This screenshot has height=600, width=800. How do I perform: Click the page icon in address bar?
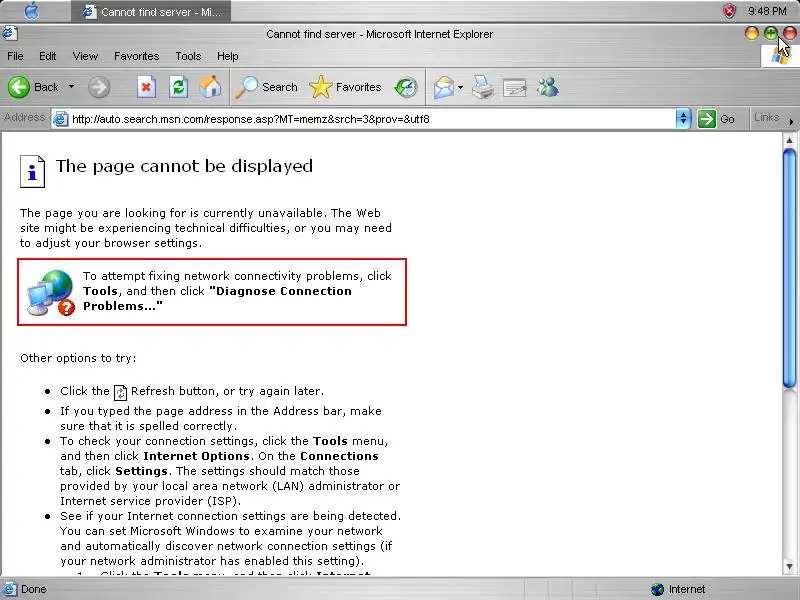(x=61, y=119)
